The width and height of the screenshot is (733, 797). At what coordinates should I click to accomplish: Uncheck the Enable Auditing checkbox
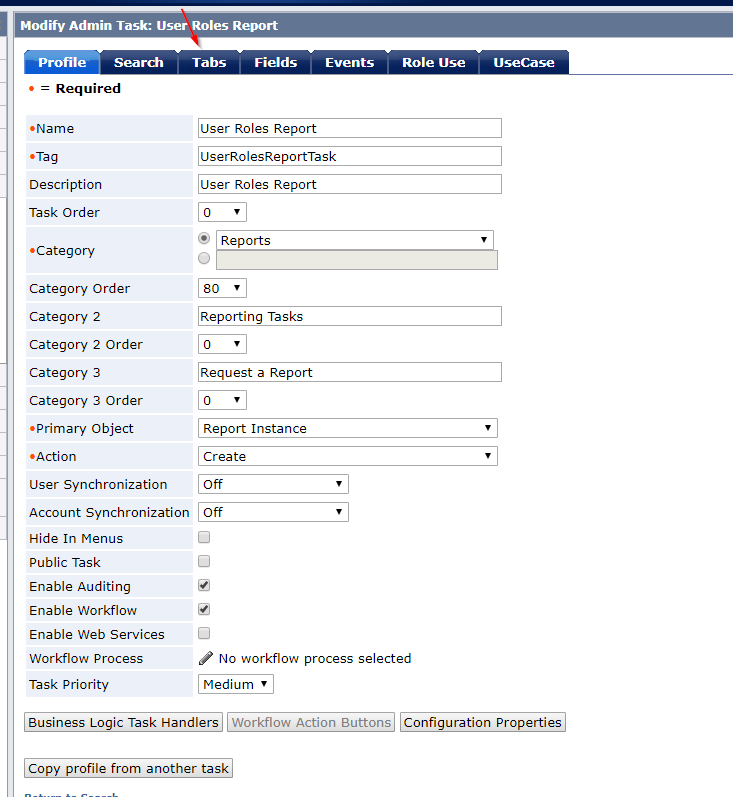(x=204, y=585)
